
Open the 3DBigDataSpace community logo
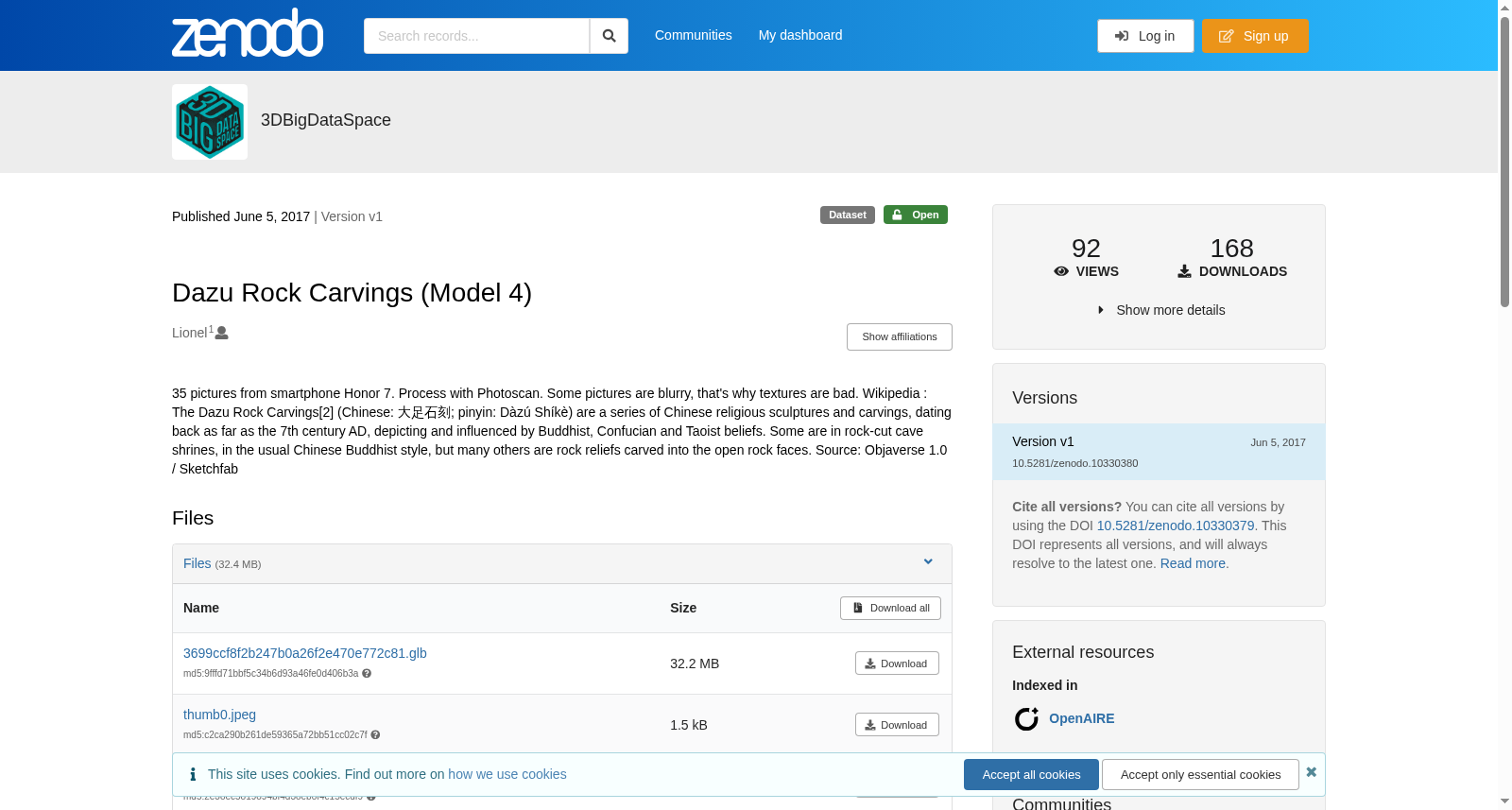pos(210,122)
